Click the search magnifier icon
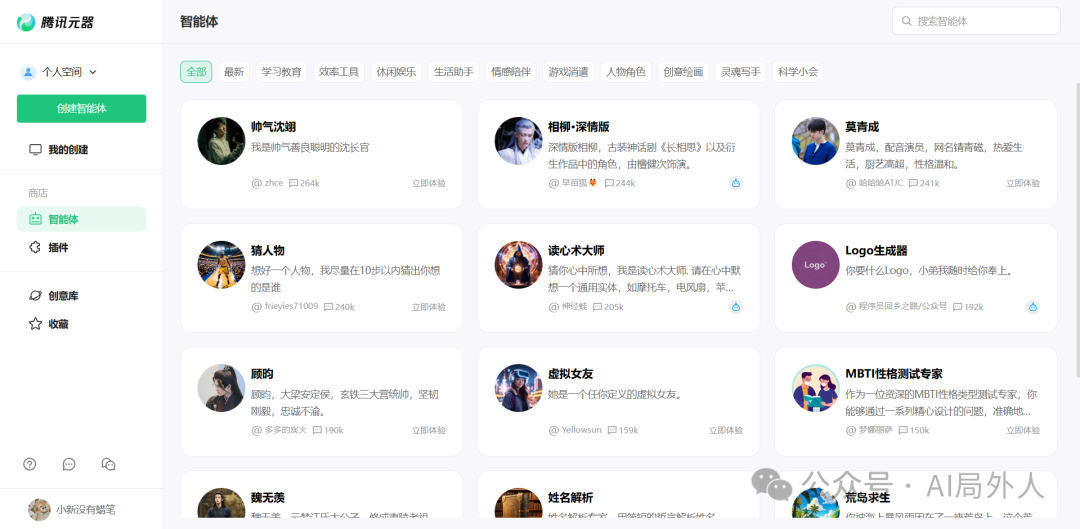1080x529 pixels. (906, 21)
